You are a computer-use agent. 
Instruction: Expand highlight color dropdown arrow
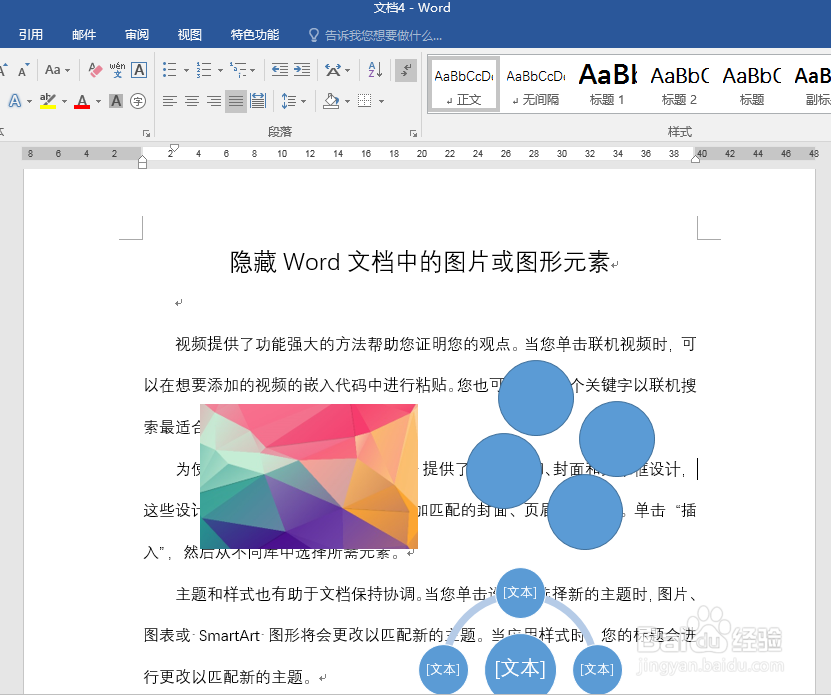pos(64,101)
